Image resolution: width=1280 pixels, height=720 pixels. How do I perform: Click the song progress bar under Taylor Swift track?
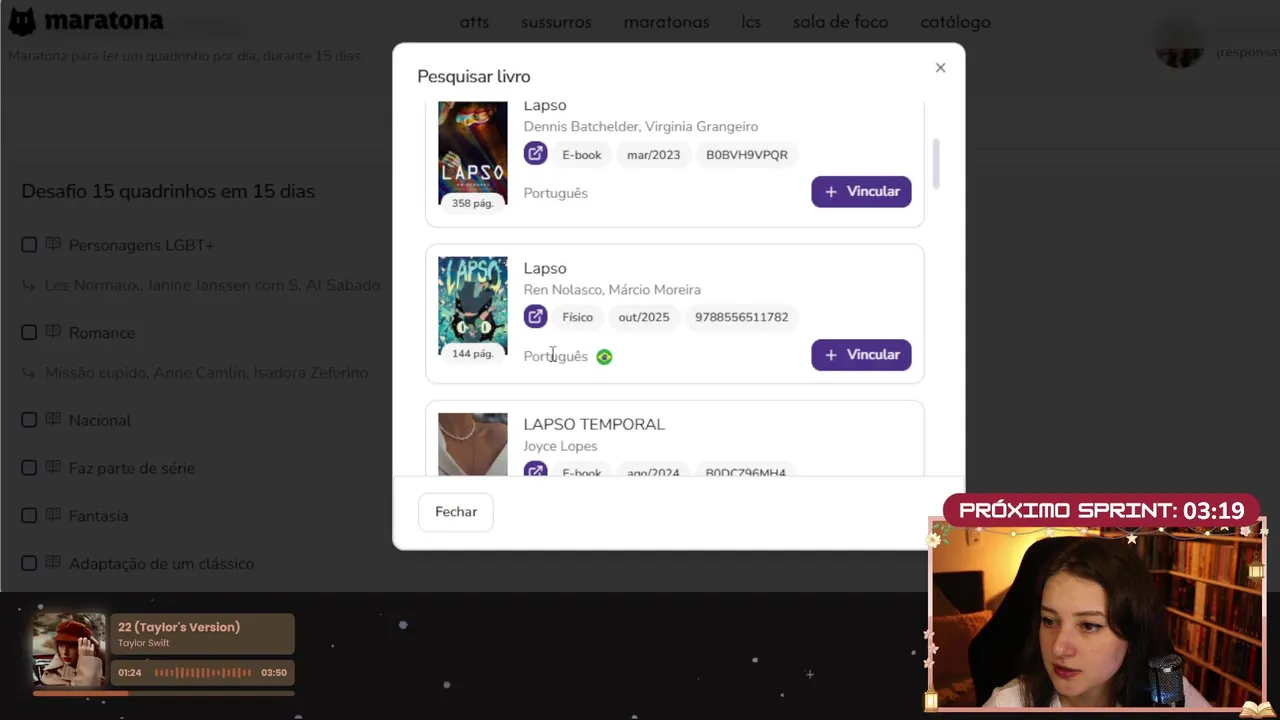(163, 692)
